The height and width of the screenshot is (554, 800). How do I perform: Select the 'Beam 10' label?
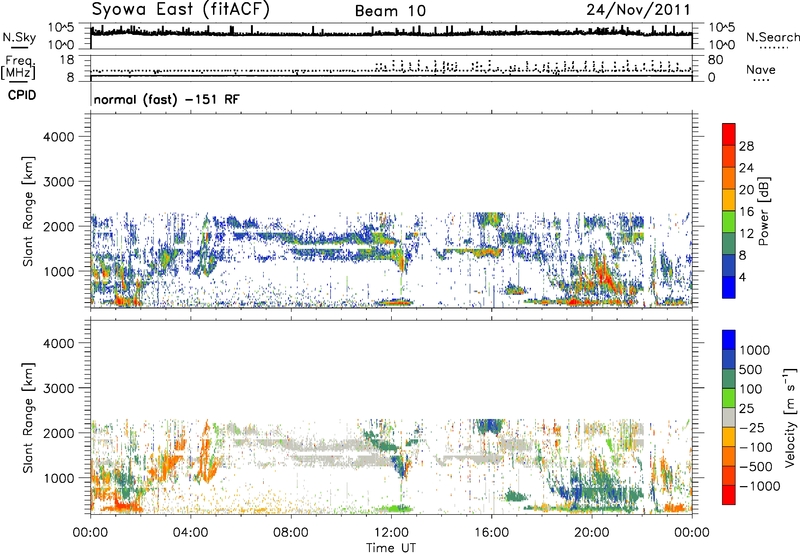click(390, 11)
